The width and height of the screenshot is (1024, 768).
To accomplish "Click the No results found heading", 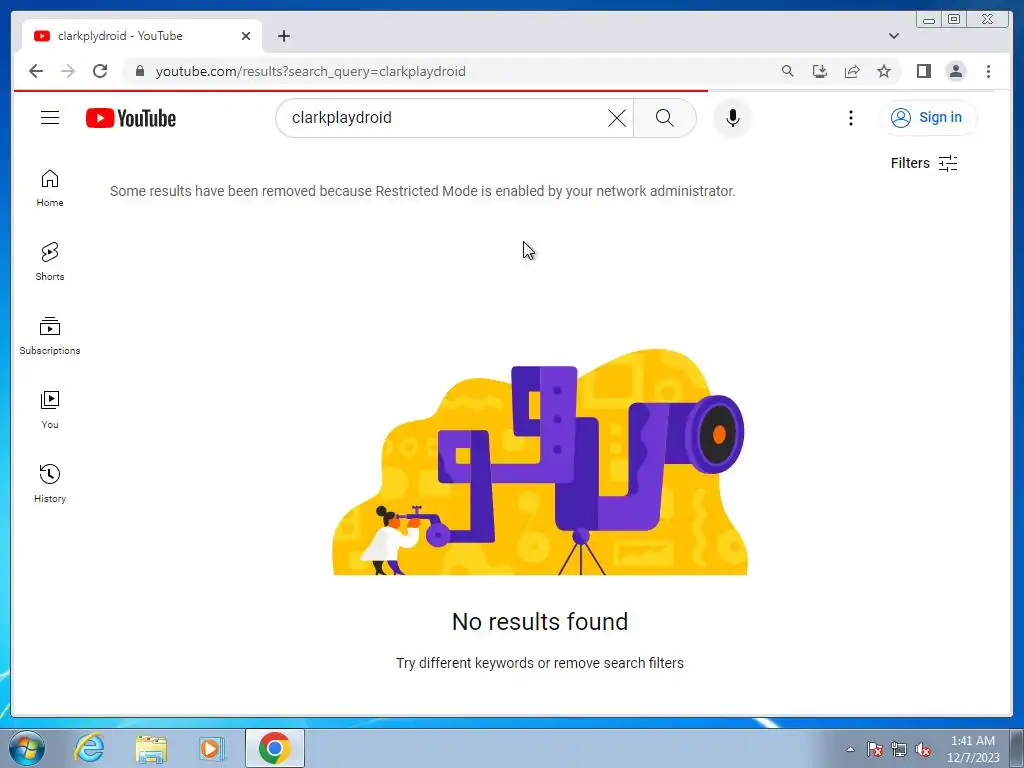I will [540, 621].
